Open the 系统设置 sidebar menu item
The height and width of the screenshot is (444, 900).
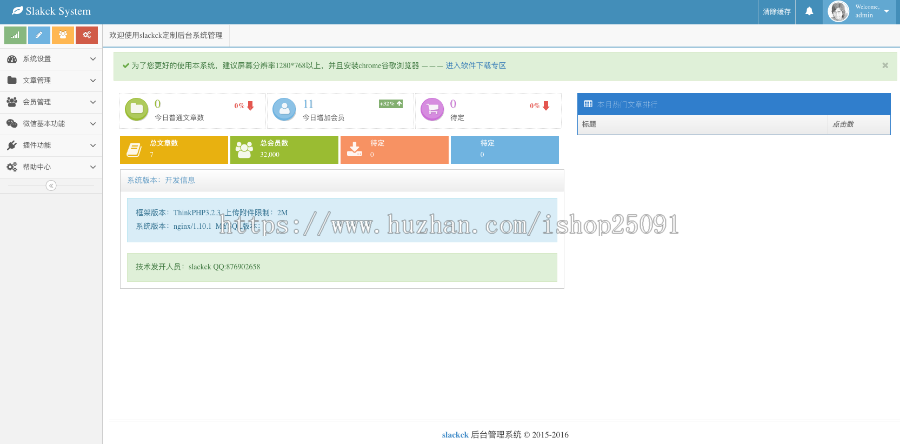tap(51, 59)
